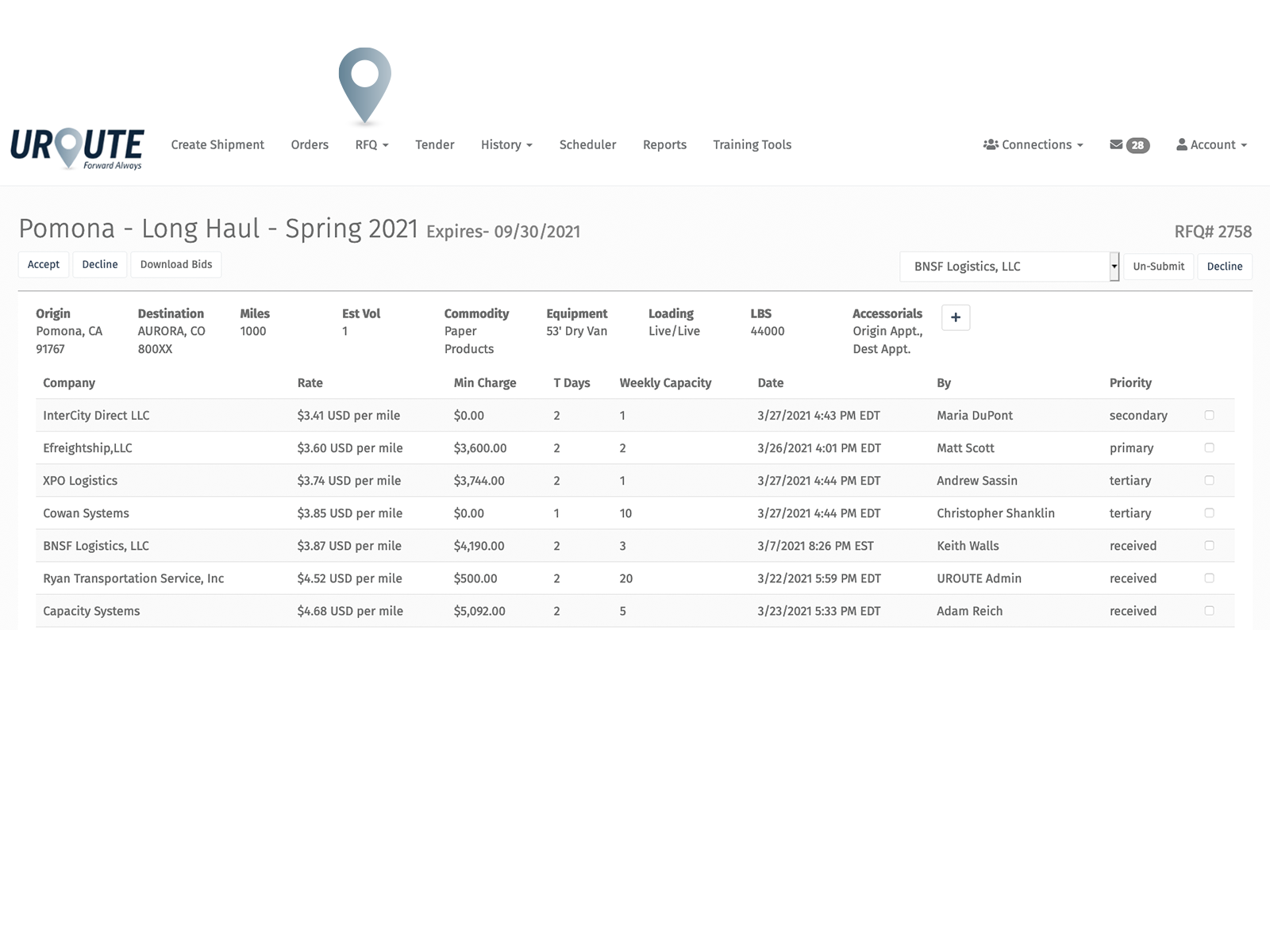Click the $3.87 USD per mile rate
The height and width of the screenshot is (952, 1270).
[x=349, y=545]
